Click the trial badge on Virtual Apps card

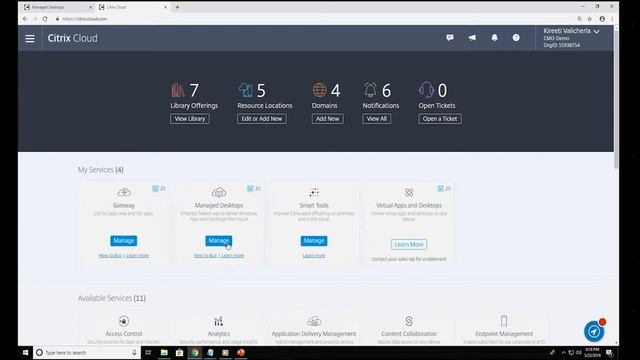(x=444, y=189)
